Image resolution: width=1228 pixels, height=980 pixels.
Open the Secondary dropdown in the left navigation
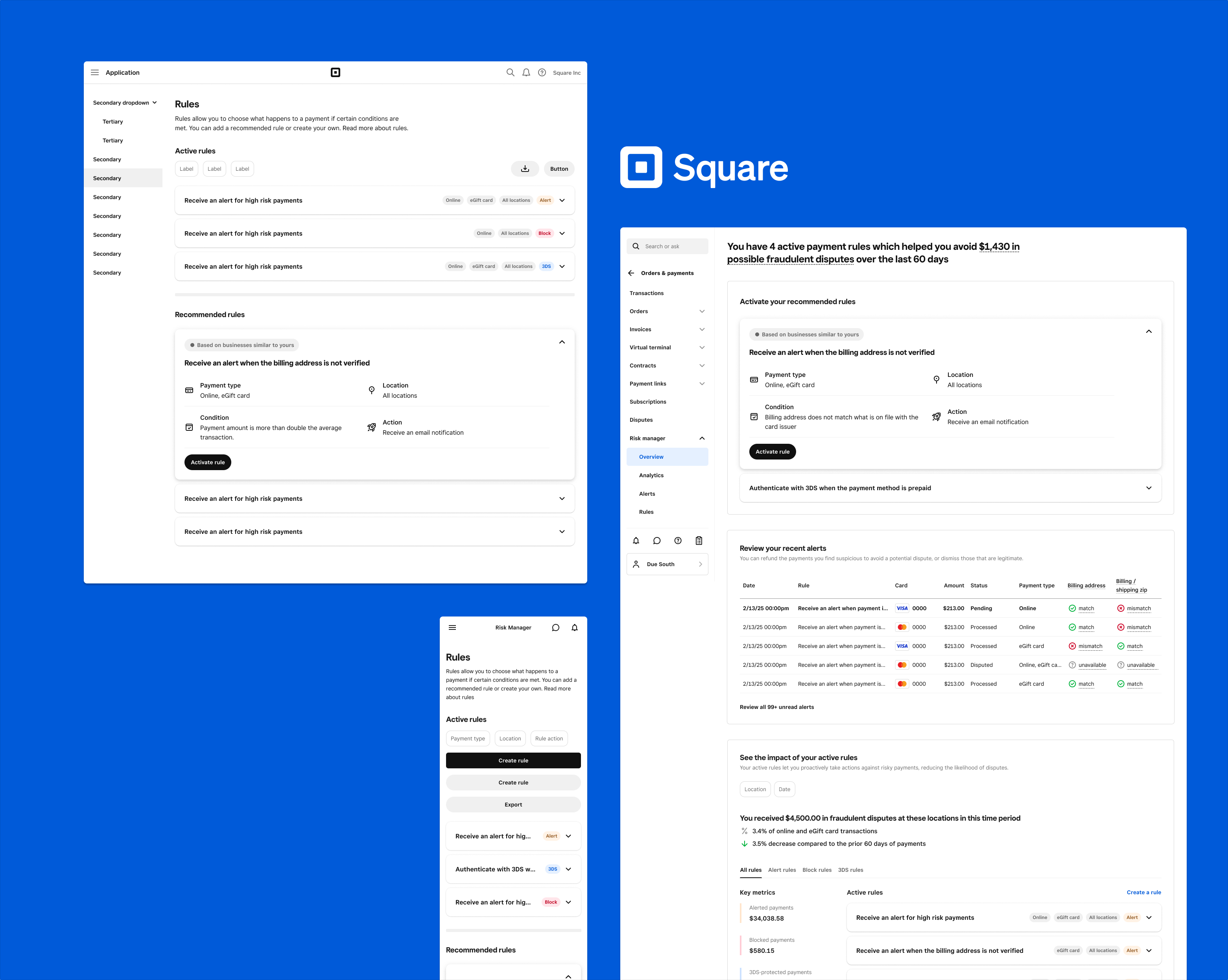point(125,103)
